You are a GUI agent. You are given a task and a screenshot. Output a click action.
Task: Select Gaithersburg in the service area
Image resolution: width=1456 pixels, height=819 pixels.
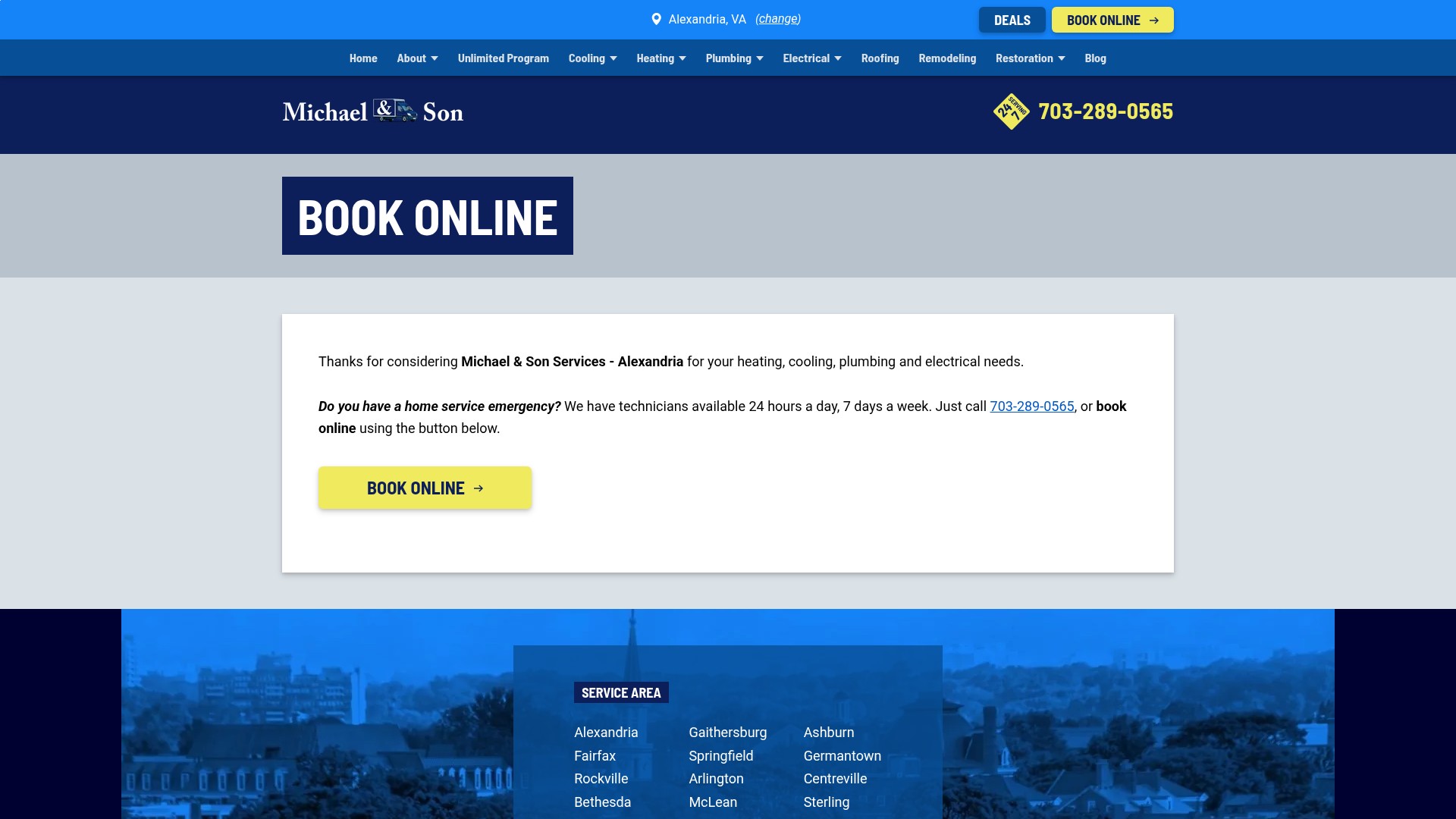click(x=727, y=733)
